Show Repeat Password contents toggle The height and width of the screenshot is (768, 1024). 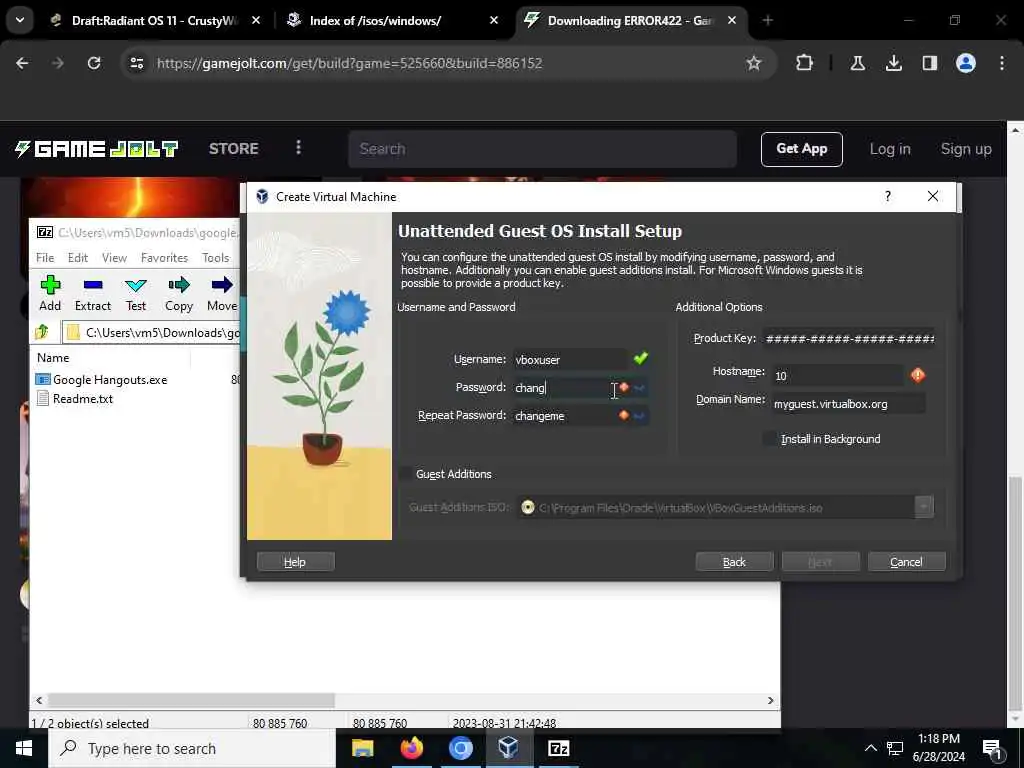pyautogui.click(x=639, y=415)
